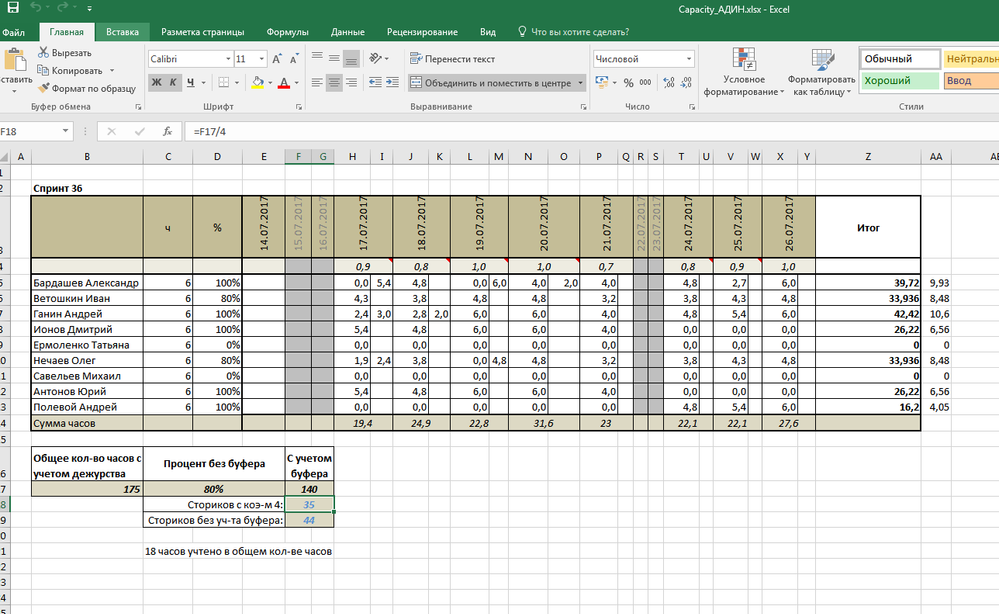999x614 pixels.
Task: Open Условное форматирование menu
Action: pyautogui.click(x=744, y=72)
